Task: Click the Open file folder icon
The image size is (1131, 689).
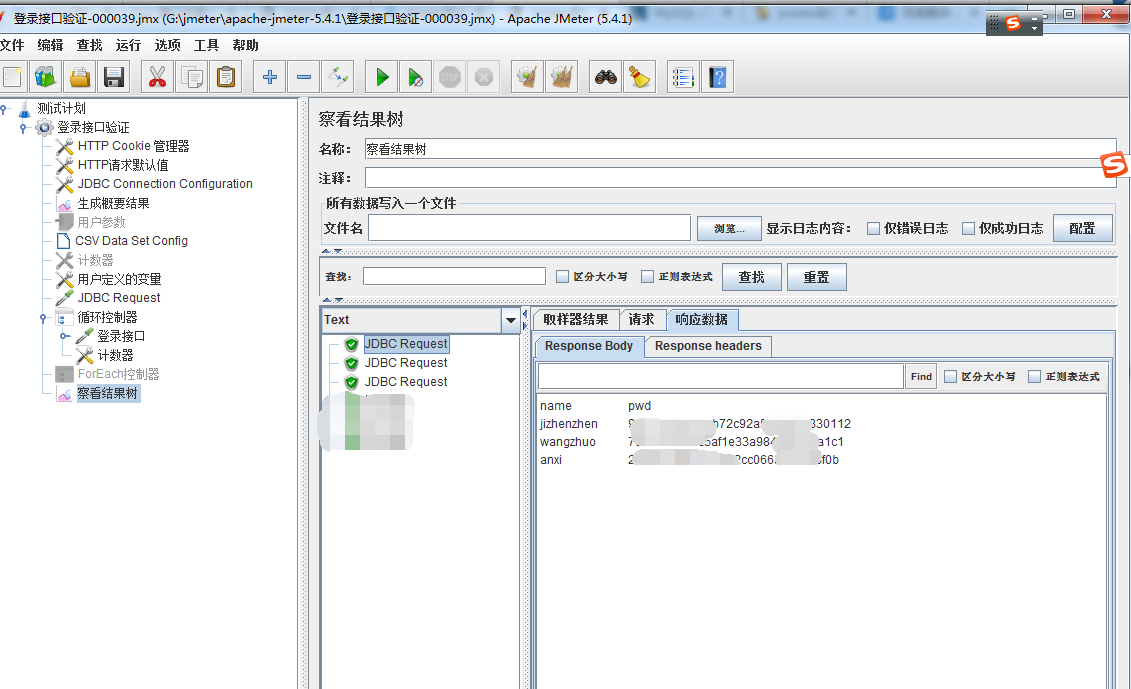Action: (80, 77)
